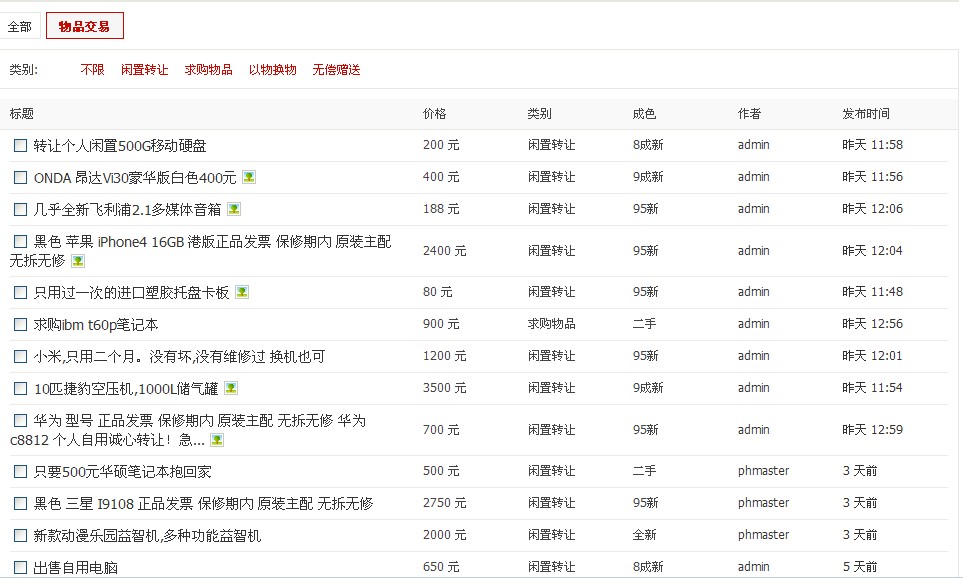
Task: Check the box for 只用过一次的进口塑胶托盘卡板
Action: pos(20,292)
